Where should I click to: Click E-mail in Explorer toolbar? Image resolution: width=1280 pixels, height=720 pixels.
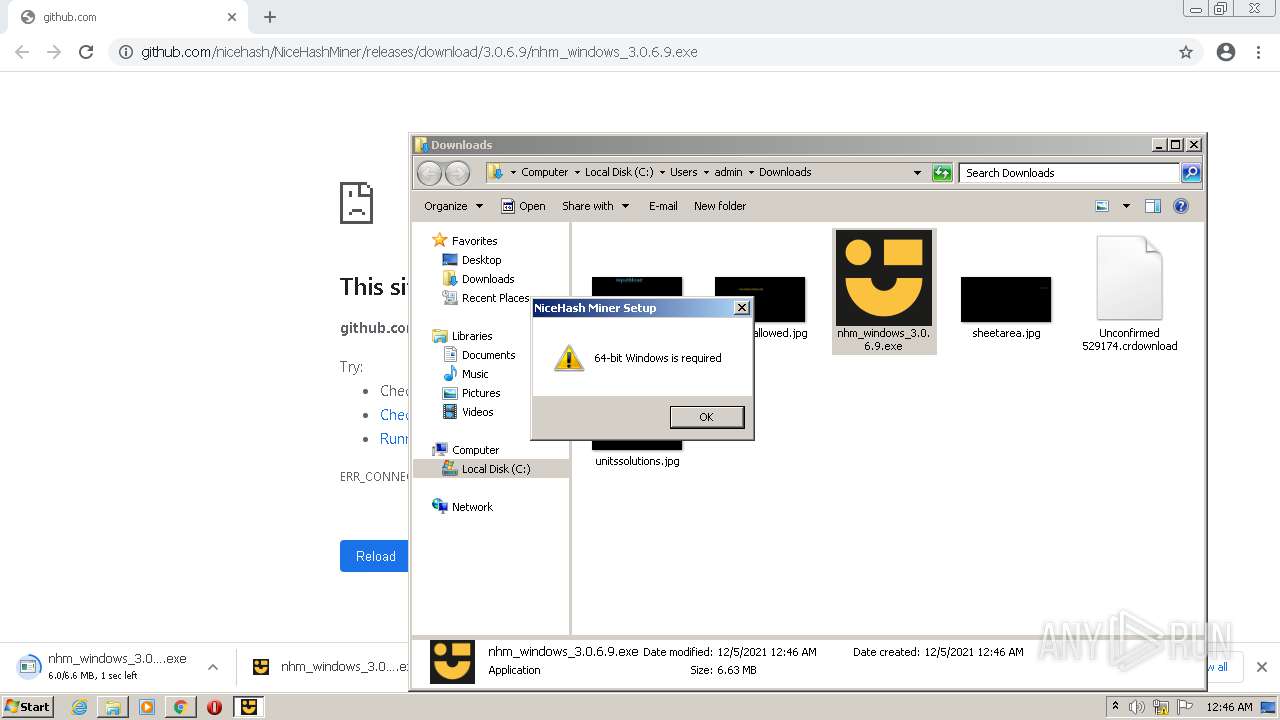(663, 206)
